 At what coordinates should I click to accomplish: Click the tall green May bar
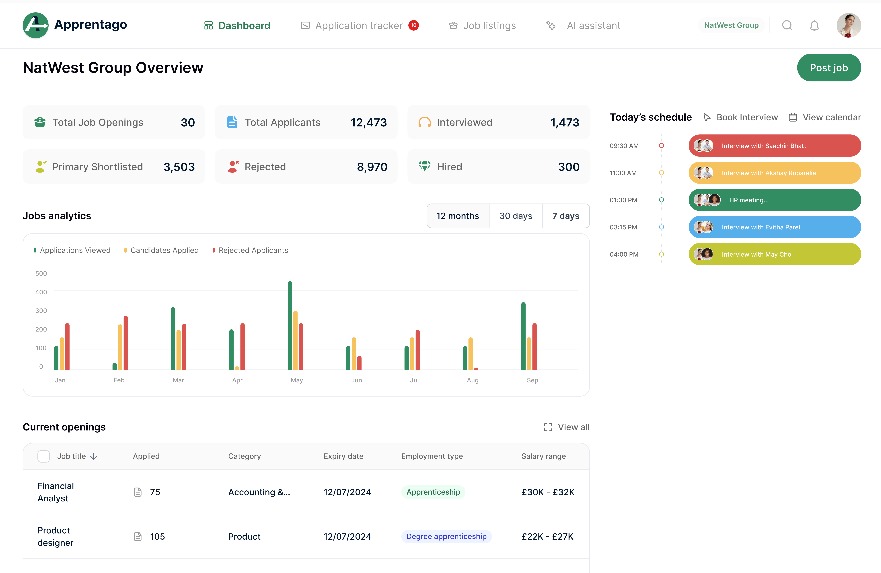pos(290,325)
